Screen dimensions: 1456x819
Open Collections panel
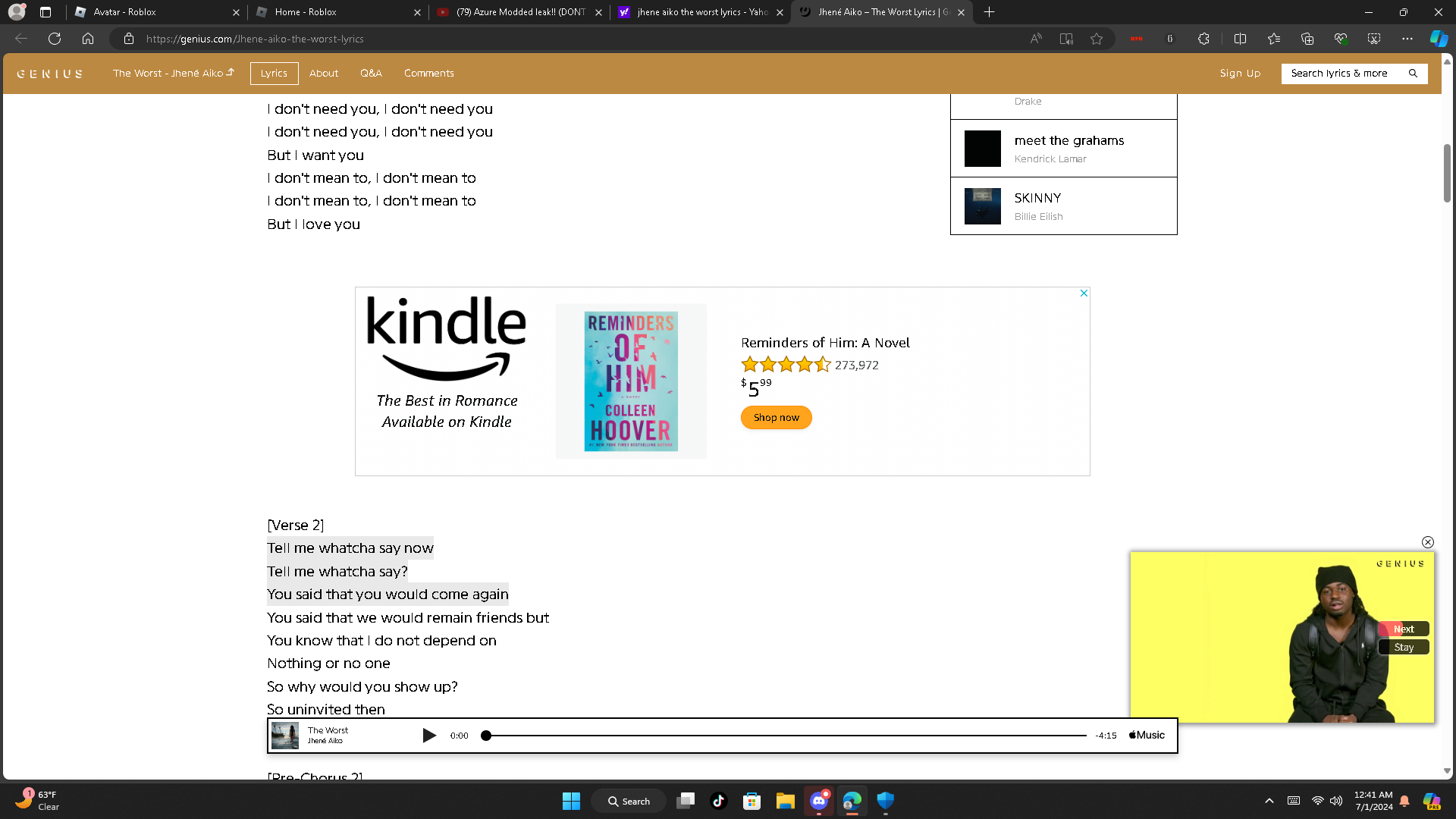tap(1307, 39)
